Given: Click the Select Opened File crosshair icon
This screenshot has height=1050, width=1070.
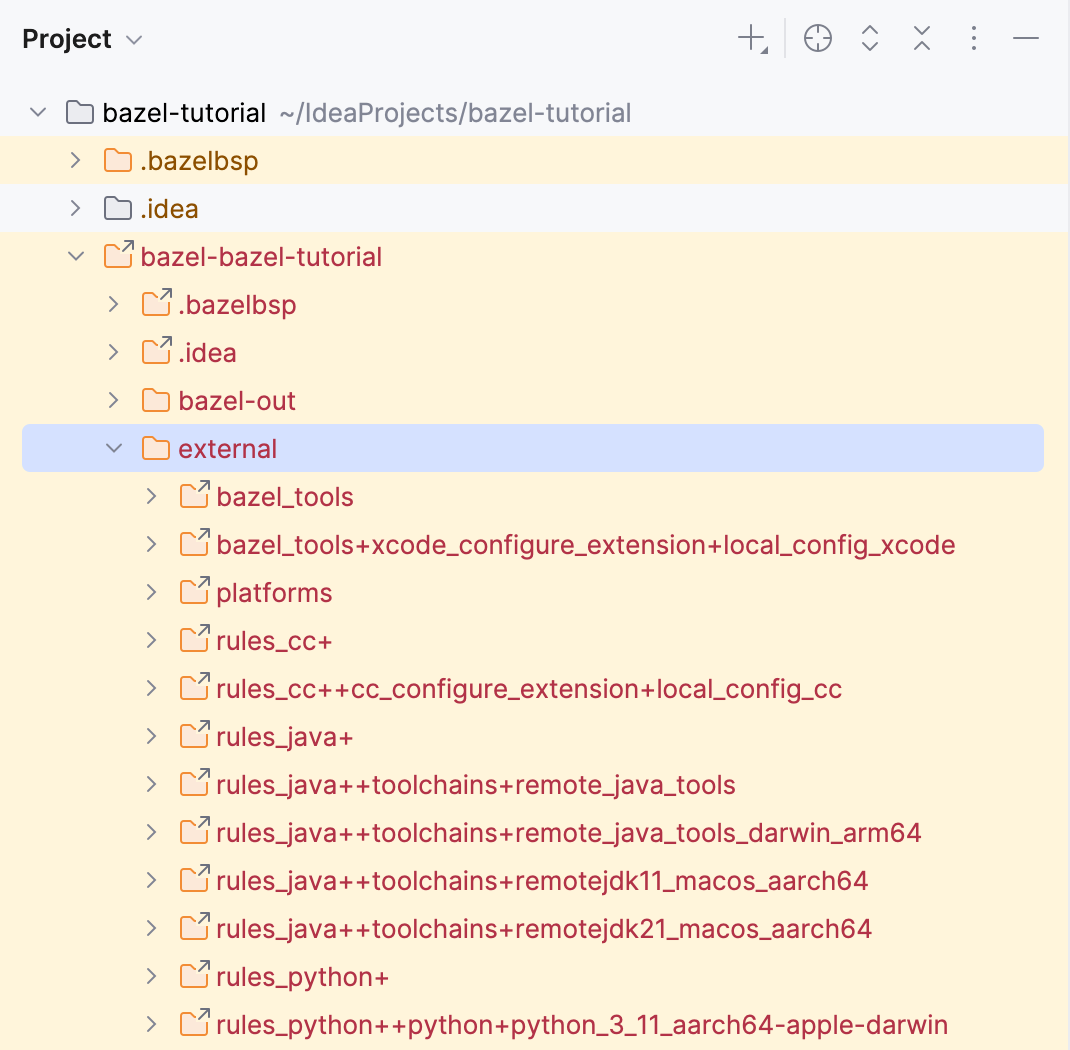Looking at the screenshot, I should [x=817, y=38].
